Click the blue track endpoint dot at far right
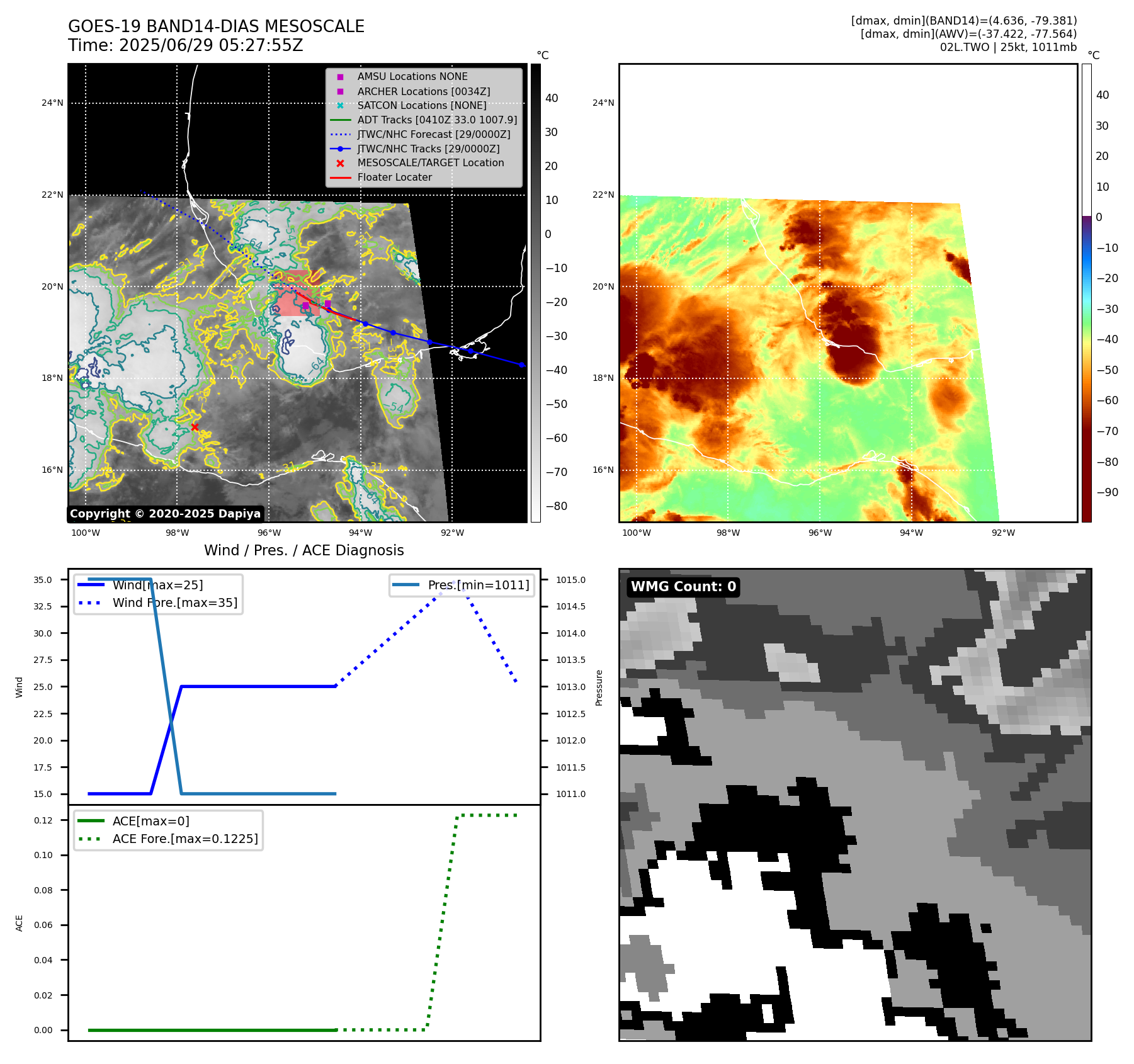The height and width of the screenshot is (1064, 1134). (x=521, y=365)
